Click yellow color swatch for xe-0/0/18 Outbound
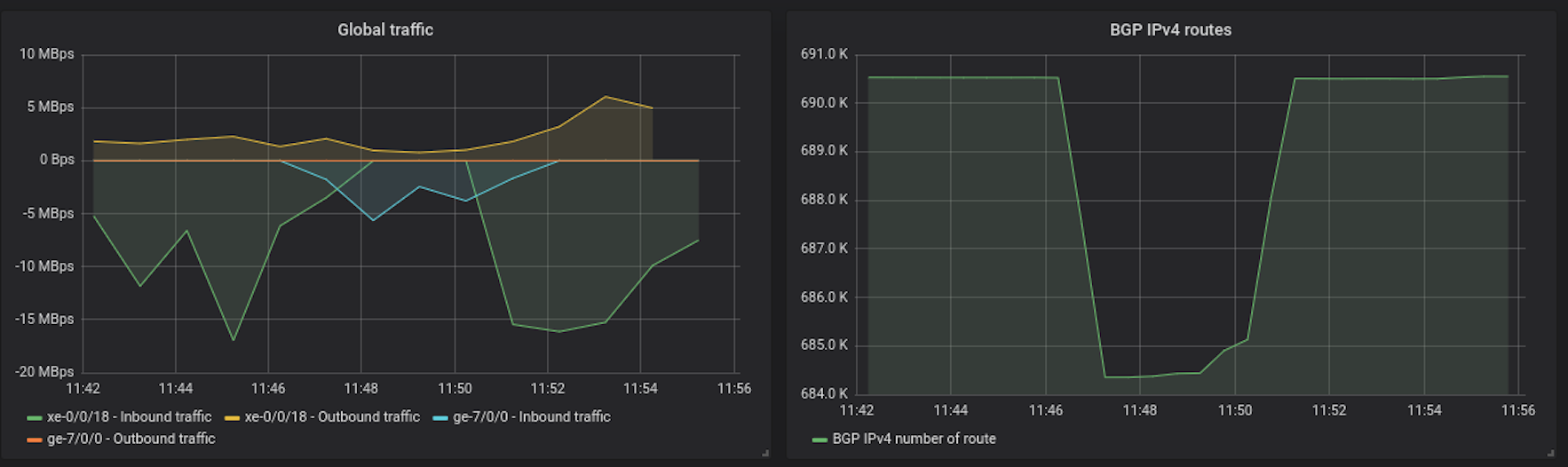This screenshot has height=467, width=1568. (x=233, y=417)
